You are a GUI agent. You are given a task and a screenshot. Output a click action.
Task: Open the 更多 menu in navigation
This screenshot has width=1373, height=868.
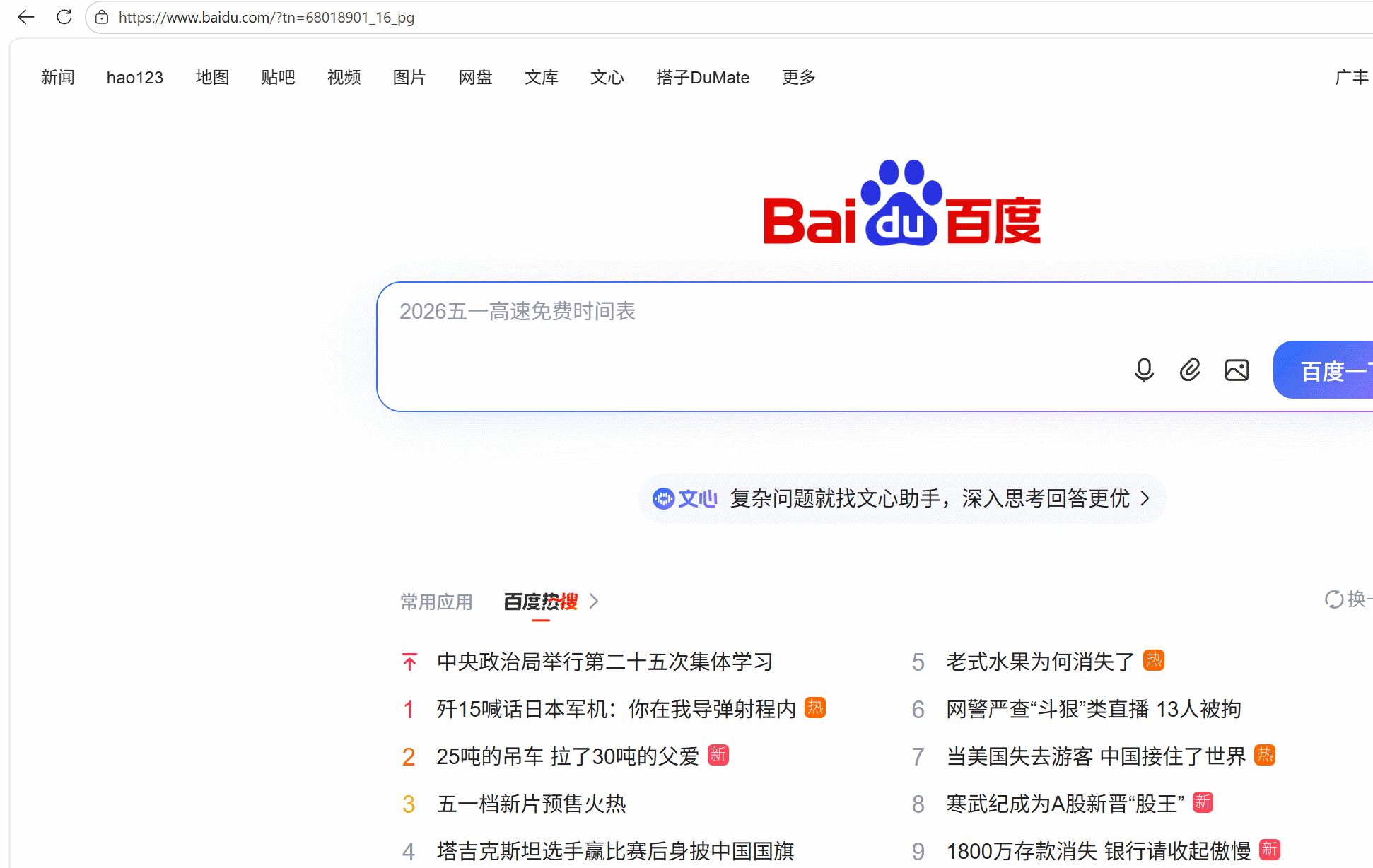point(798,77)
